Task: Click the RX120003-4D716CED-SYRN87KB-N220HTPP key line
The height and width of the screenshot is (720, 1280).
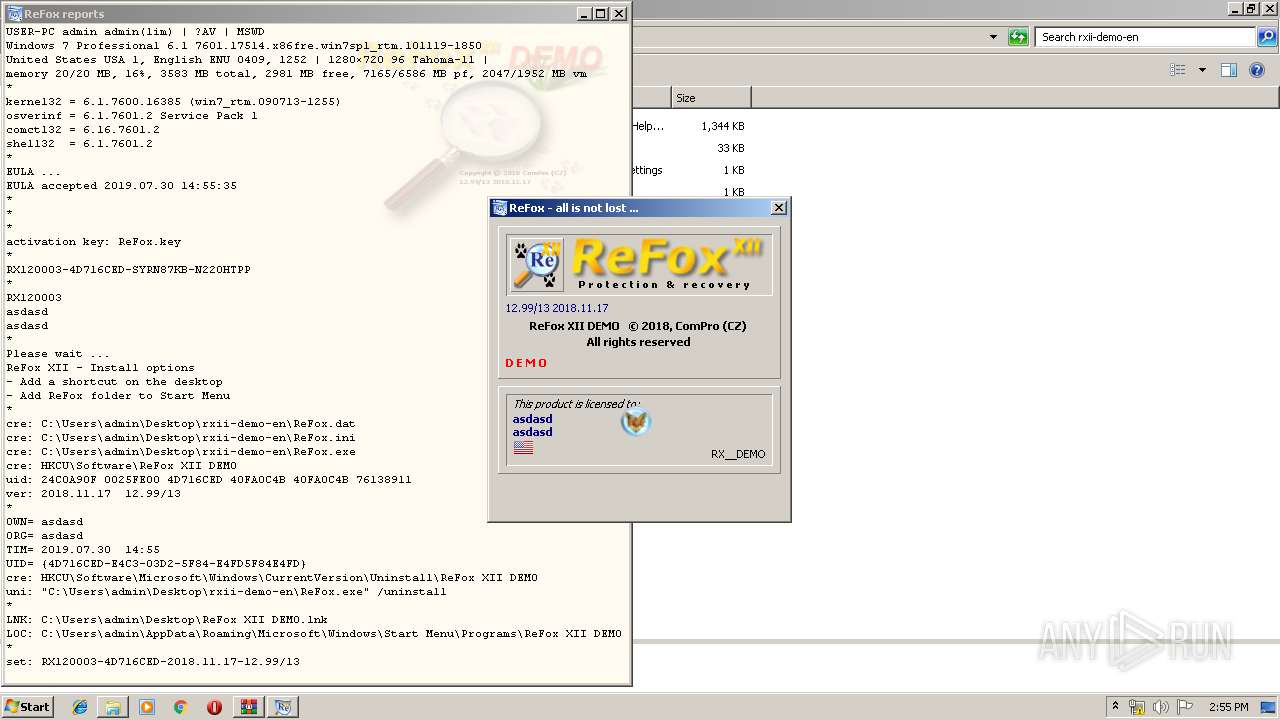Action: 128,270
